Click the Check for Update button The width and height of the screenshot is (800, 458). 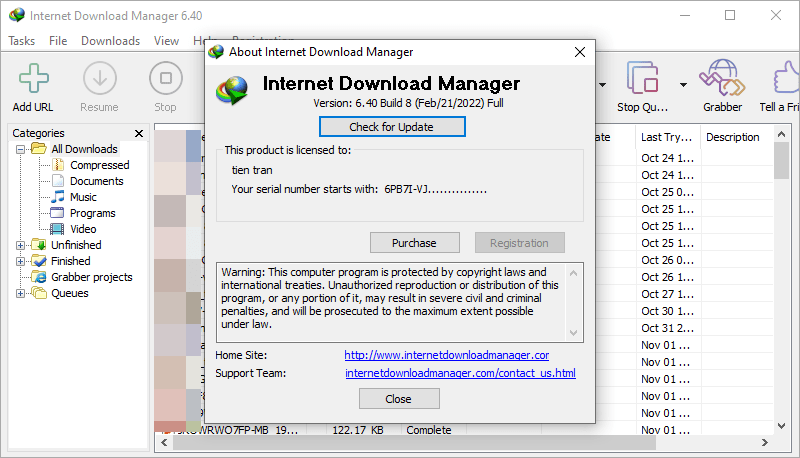pyautogui.click(x=392, y=126)
